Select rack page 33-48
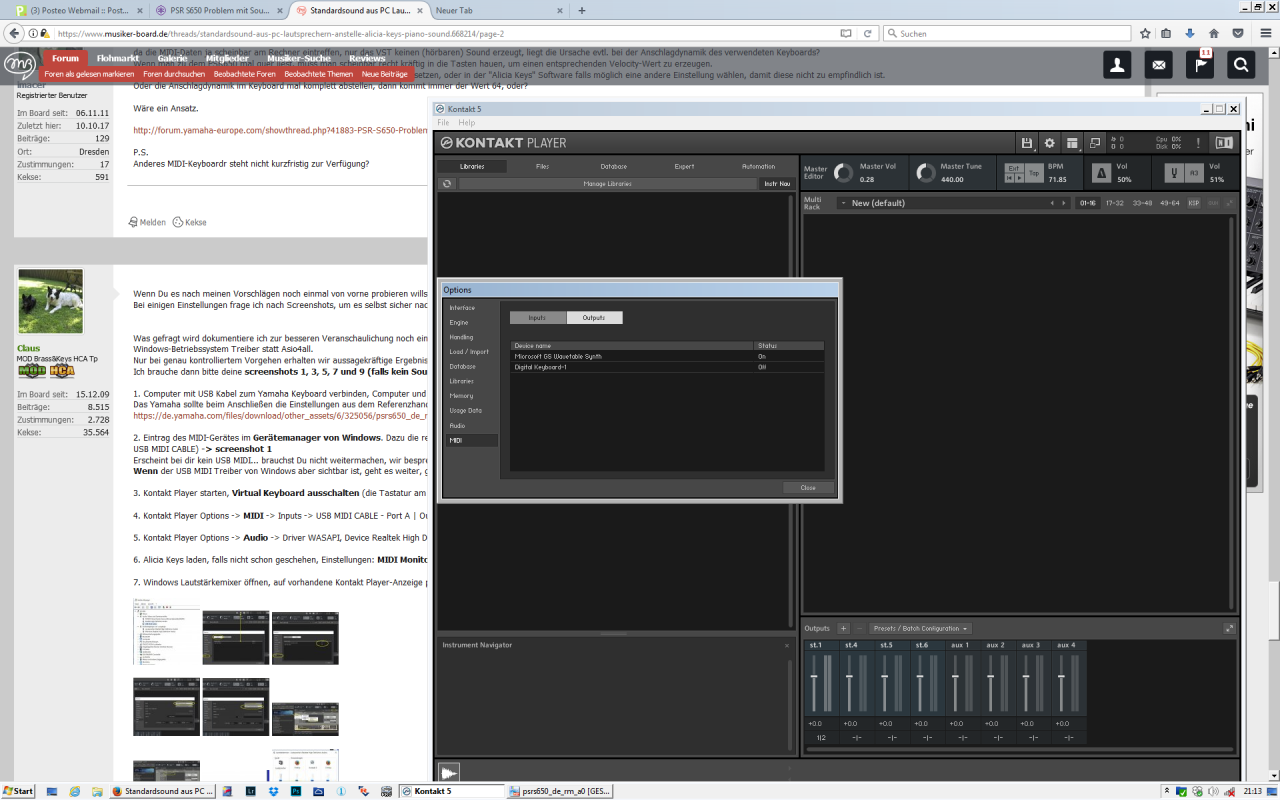1280x800 pixels. [x=1141, y=203]
